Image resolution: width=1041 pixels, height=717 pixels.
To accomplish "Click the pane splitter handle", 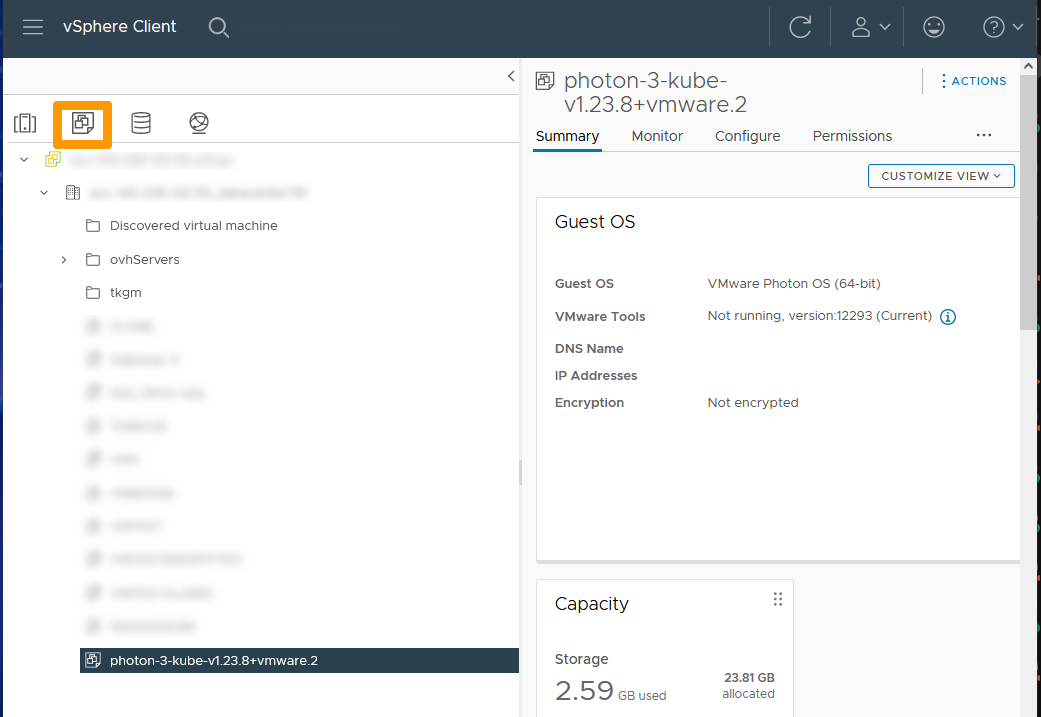I will pos(520,473).
